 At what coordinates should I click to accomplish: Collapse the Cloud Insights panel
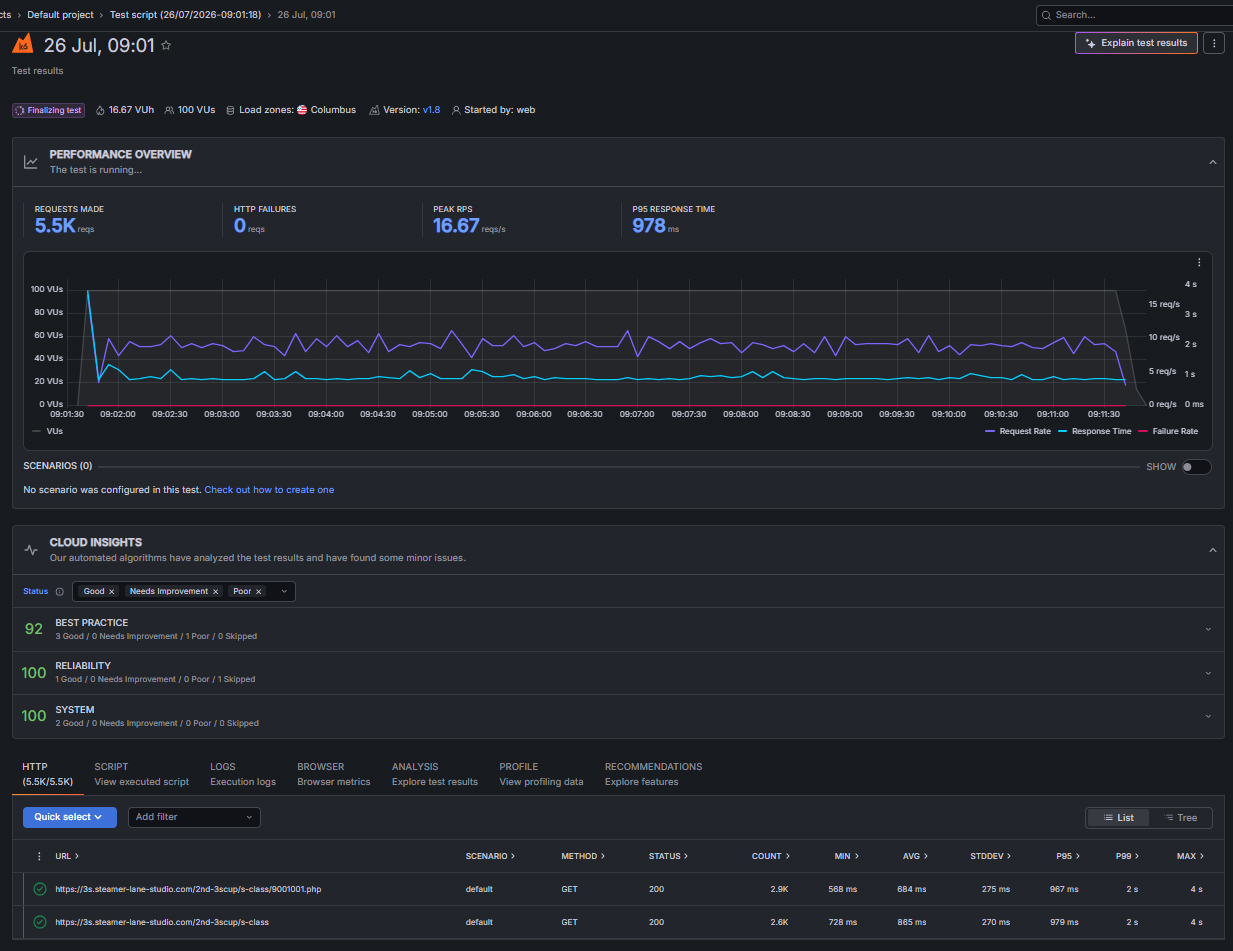(1212, 550)
